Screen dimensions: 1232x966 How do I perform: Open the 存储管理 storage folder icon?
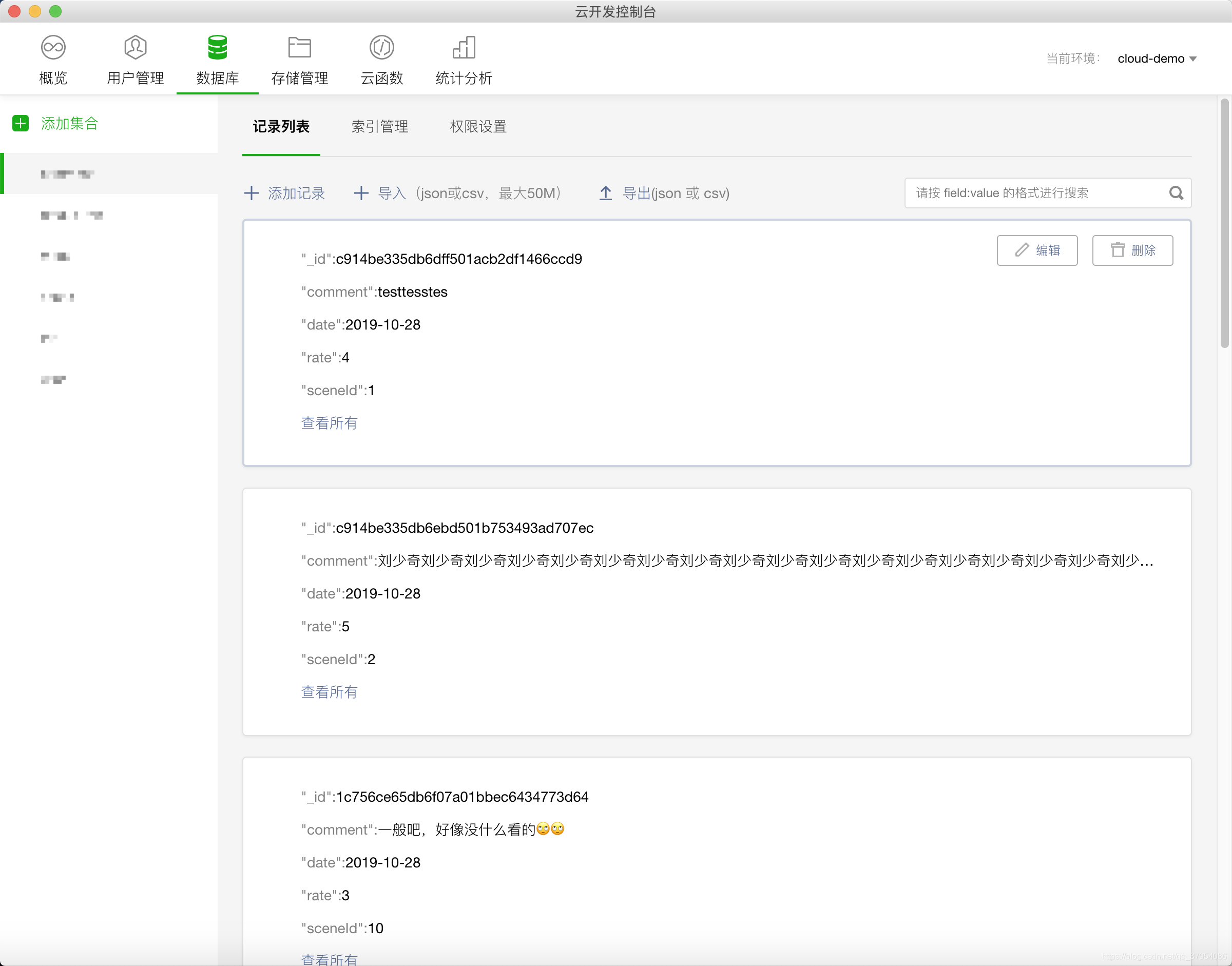[x=299, y=48]
